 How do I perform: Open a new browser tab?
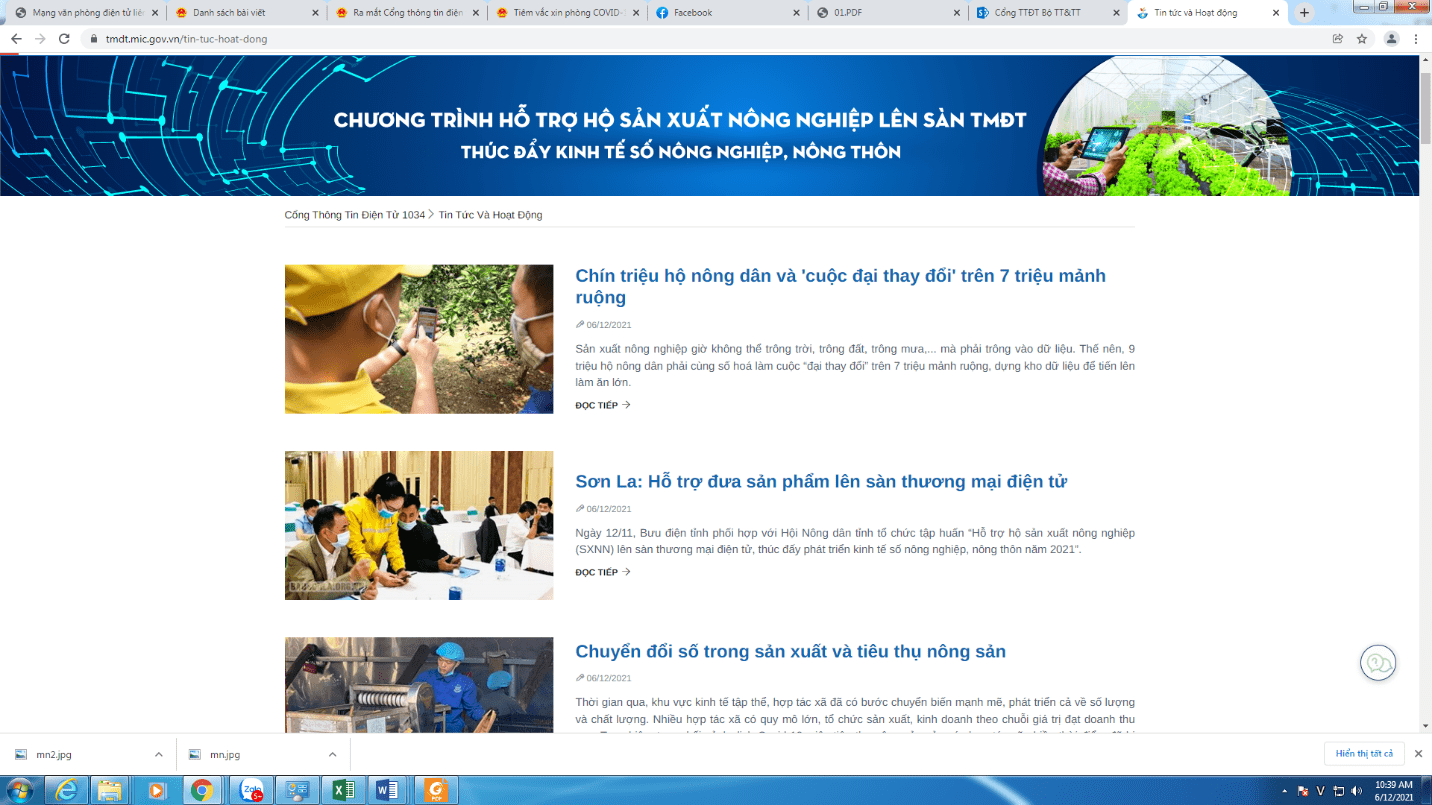tap(1304, 13)
